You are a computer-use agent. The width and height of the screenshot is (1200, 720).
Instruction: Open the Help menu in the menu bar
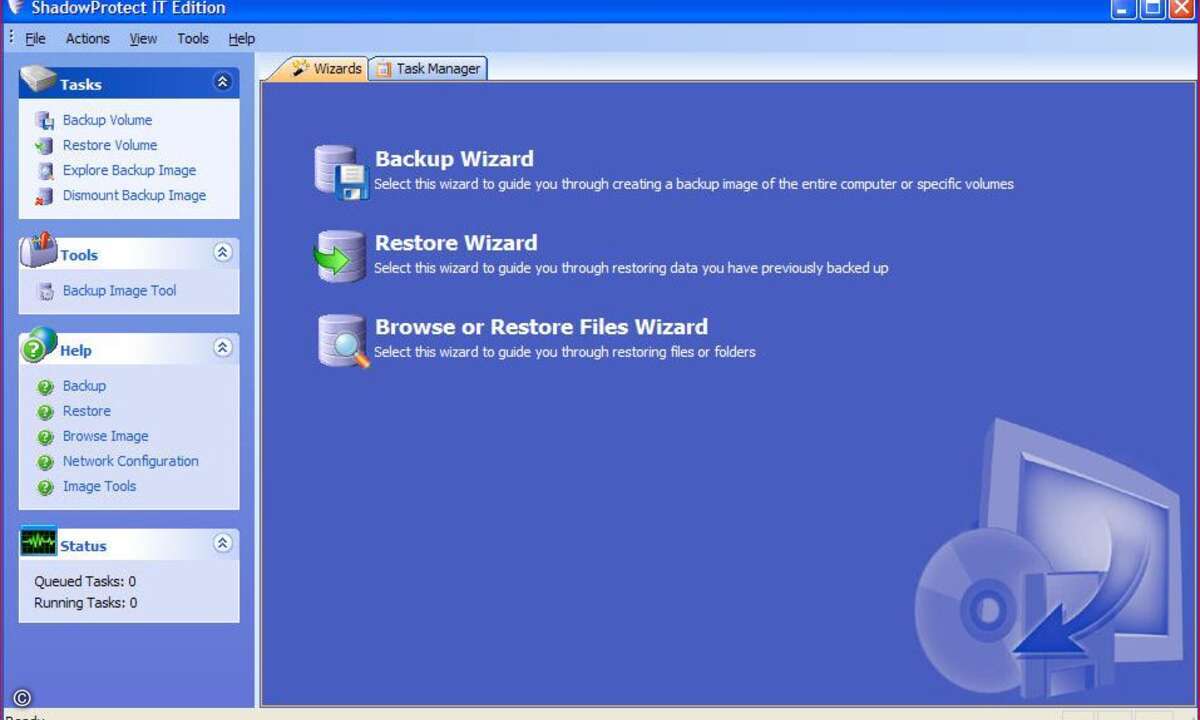point(241,38)
